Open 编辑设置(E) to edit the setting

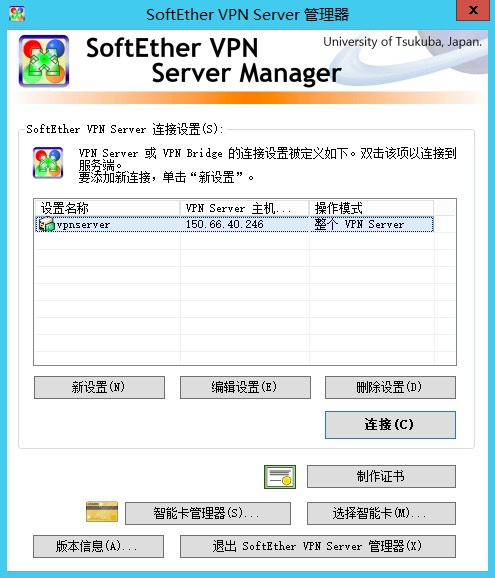point(245,387)
